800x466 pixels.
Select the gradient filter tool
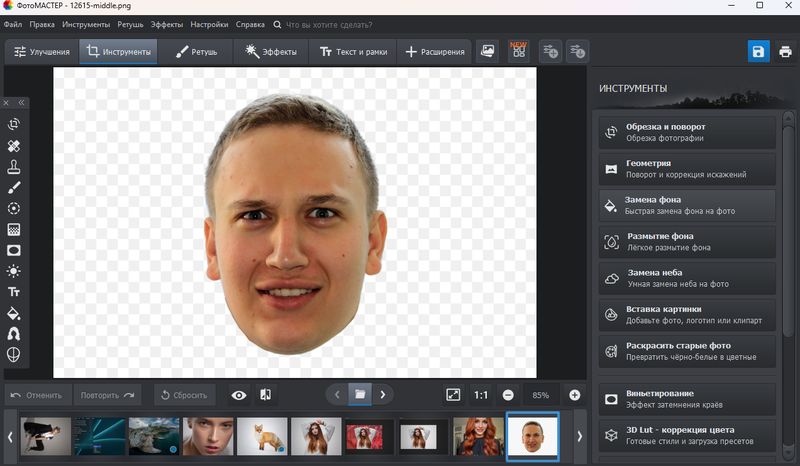[14, 229]
